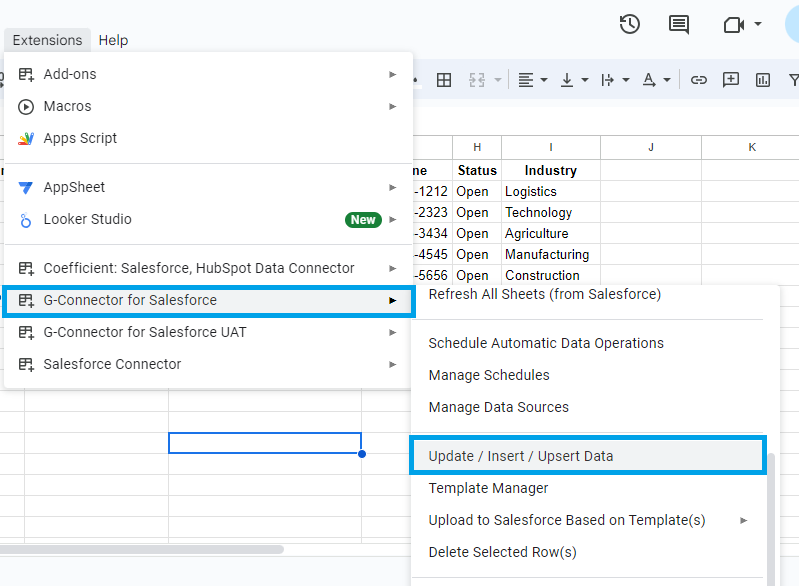799x586 pixels.
Task: Click the insert comment icon
Action: click(731, 80)
